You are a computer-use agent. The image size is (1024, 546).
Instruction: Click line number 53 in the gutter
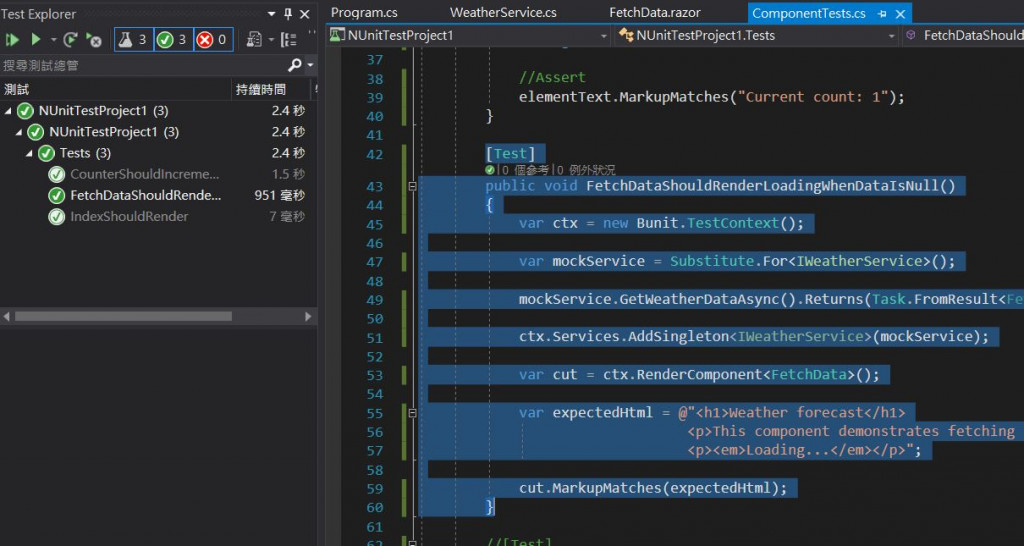[x=375, y=376]
